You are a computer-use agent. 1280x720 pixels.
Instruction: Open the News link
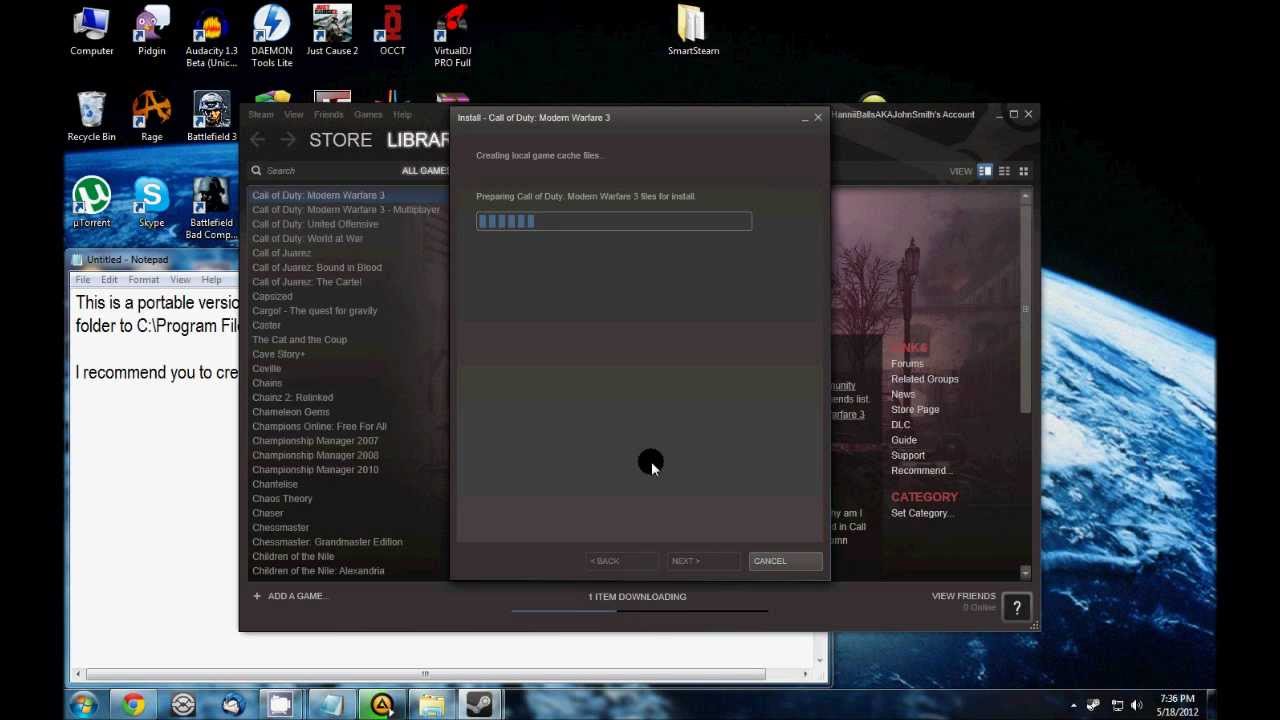click(x=903, y=394)
